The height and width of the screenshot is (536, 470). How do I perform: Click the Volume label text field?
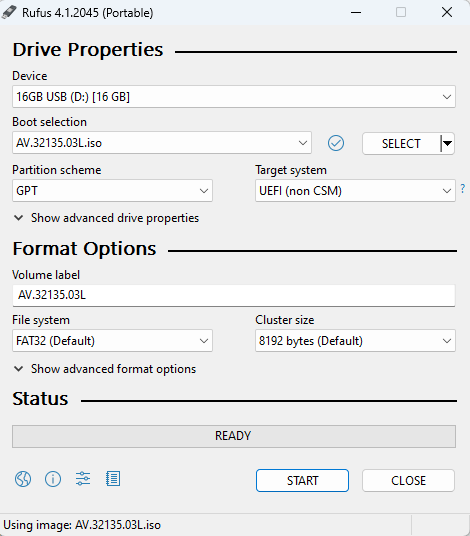(x=234, y=295)
